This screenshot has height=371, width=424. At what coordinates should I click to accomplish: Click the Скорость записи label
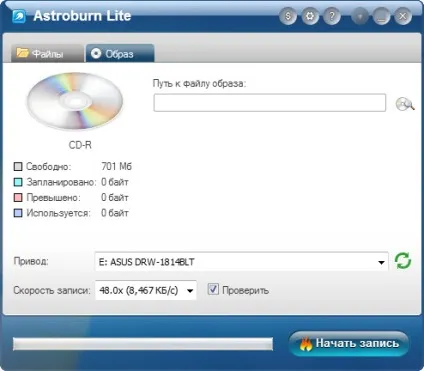pos(52,290)
